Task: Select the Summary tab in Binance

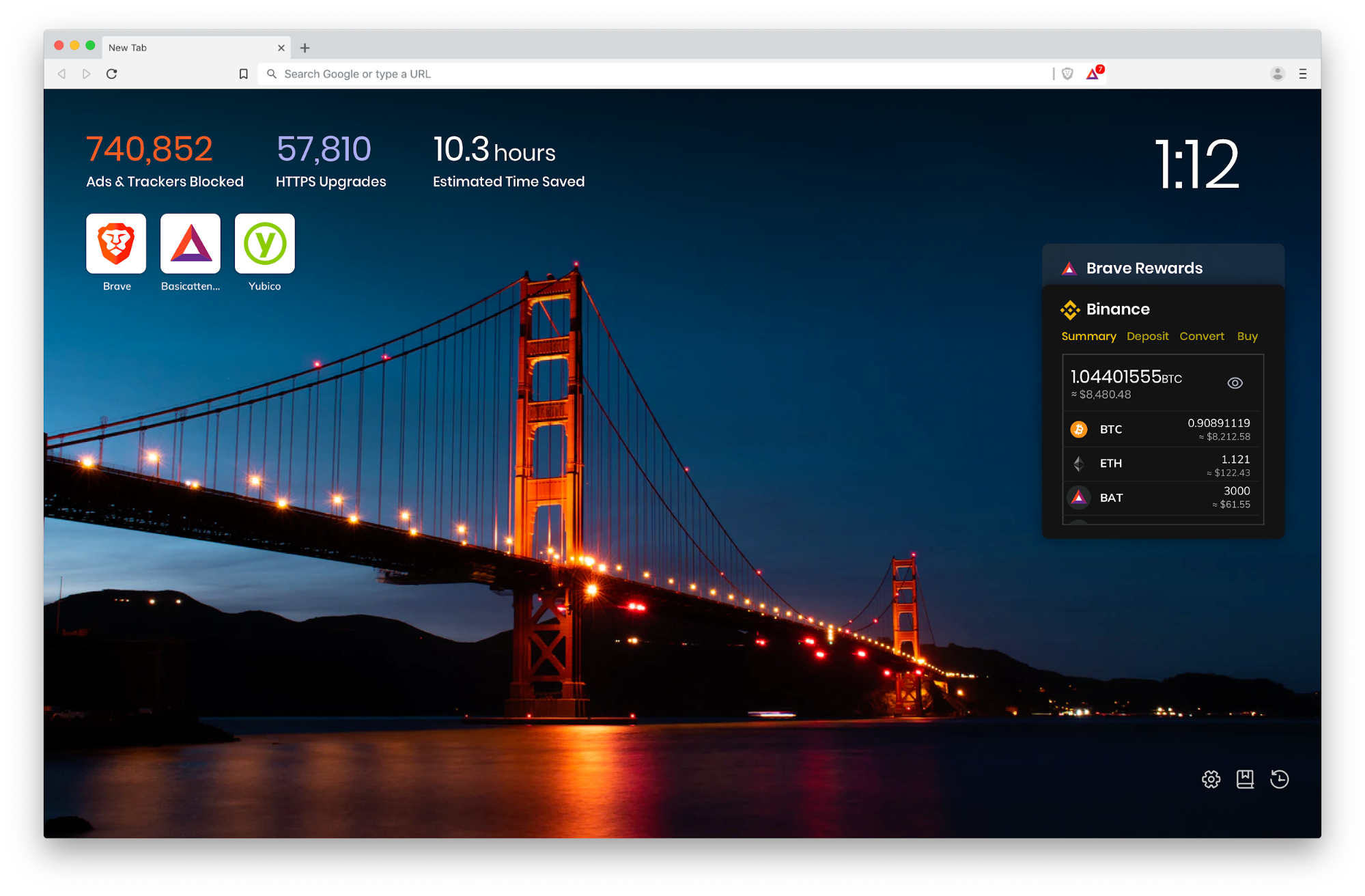Action: click(1089, 335)
